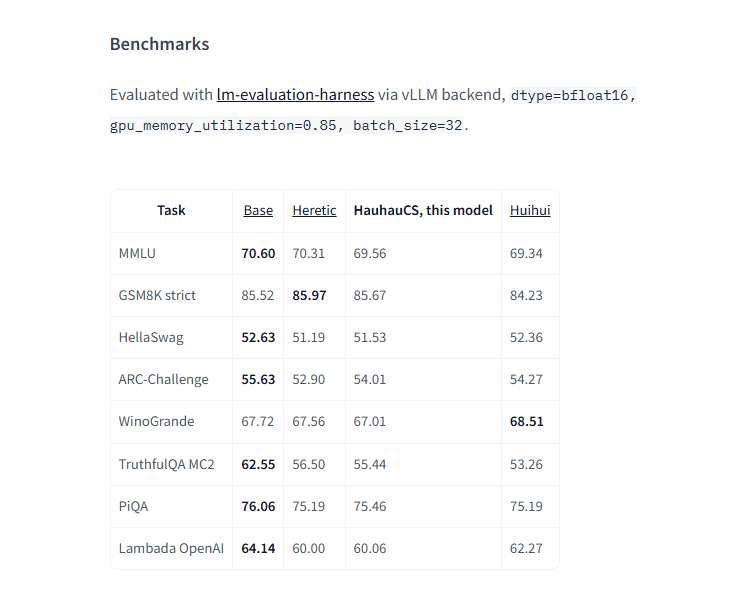Image resolution: width=738 pixels, height=605 pixels.
Task: Click the bold 68.51 WinoGrande score
Action: 526,421
